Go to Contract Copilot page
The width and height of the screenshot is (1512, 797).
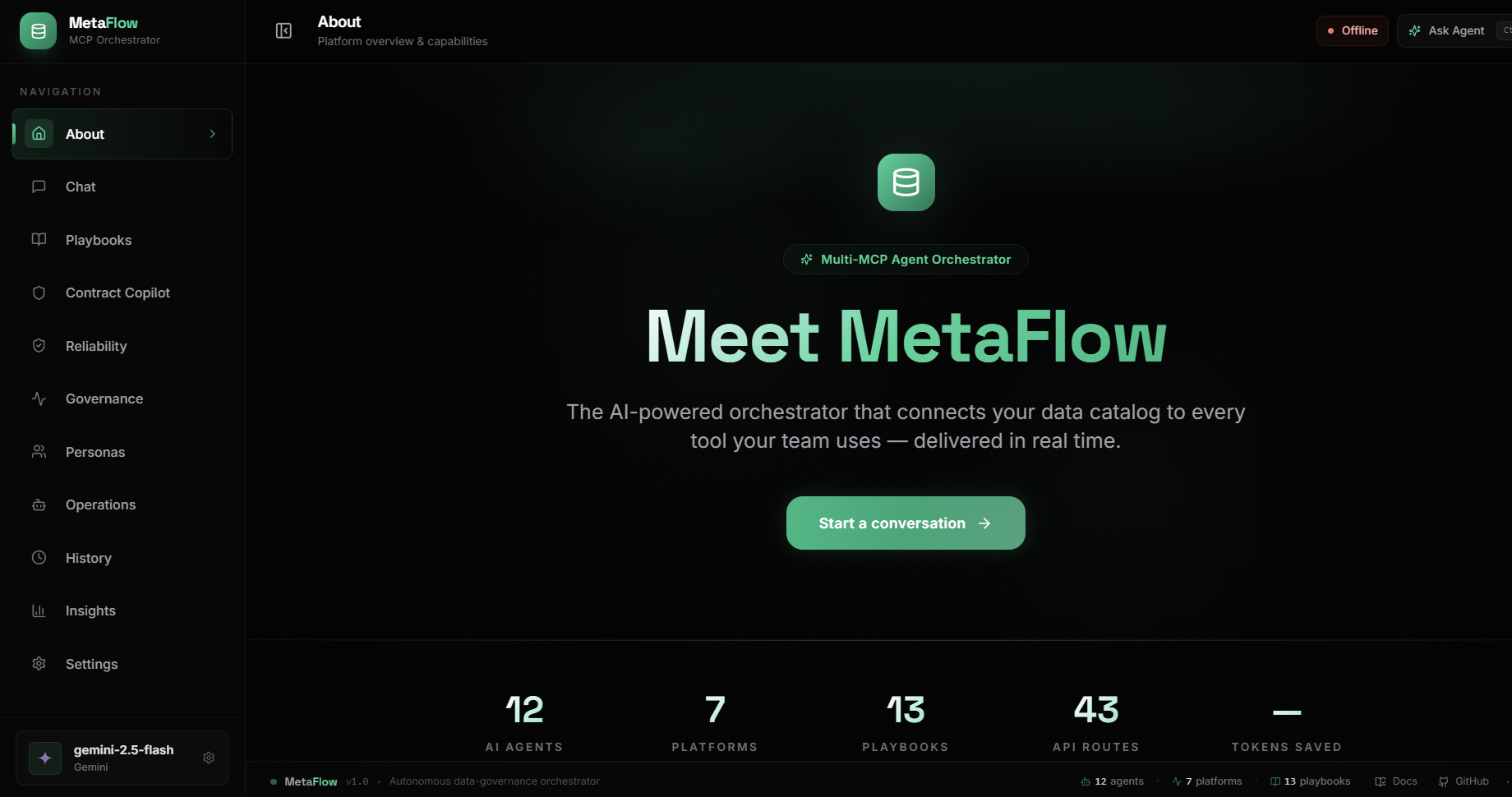click(122, 293)
